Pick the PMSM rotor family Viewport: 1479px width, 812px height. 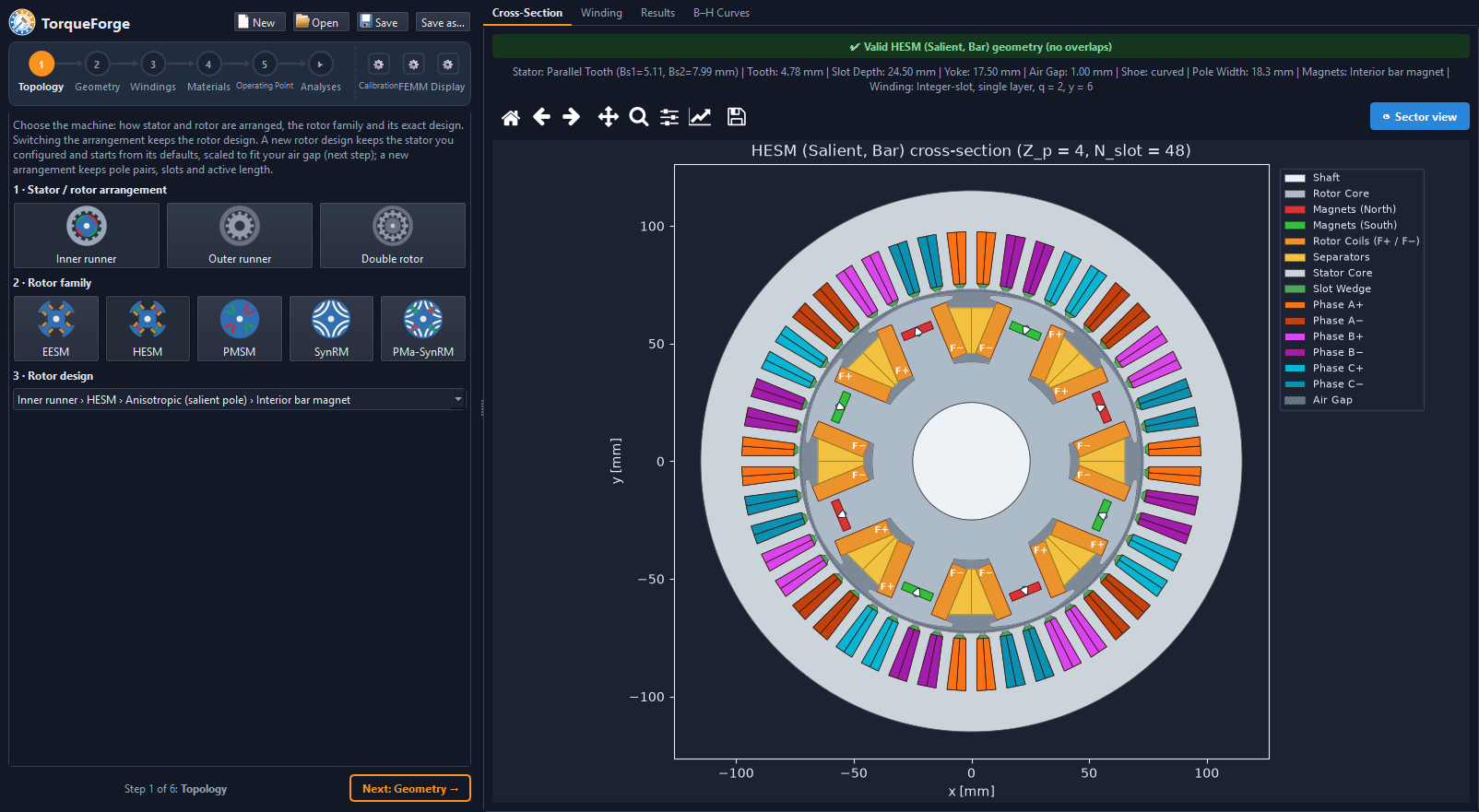240,328
